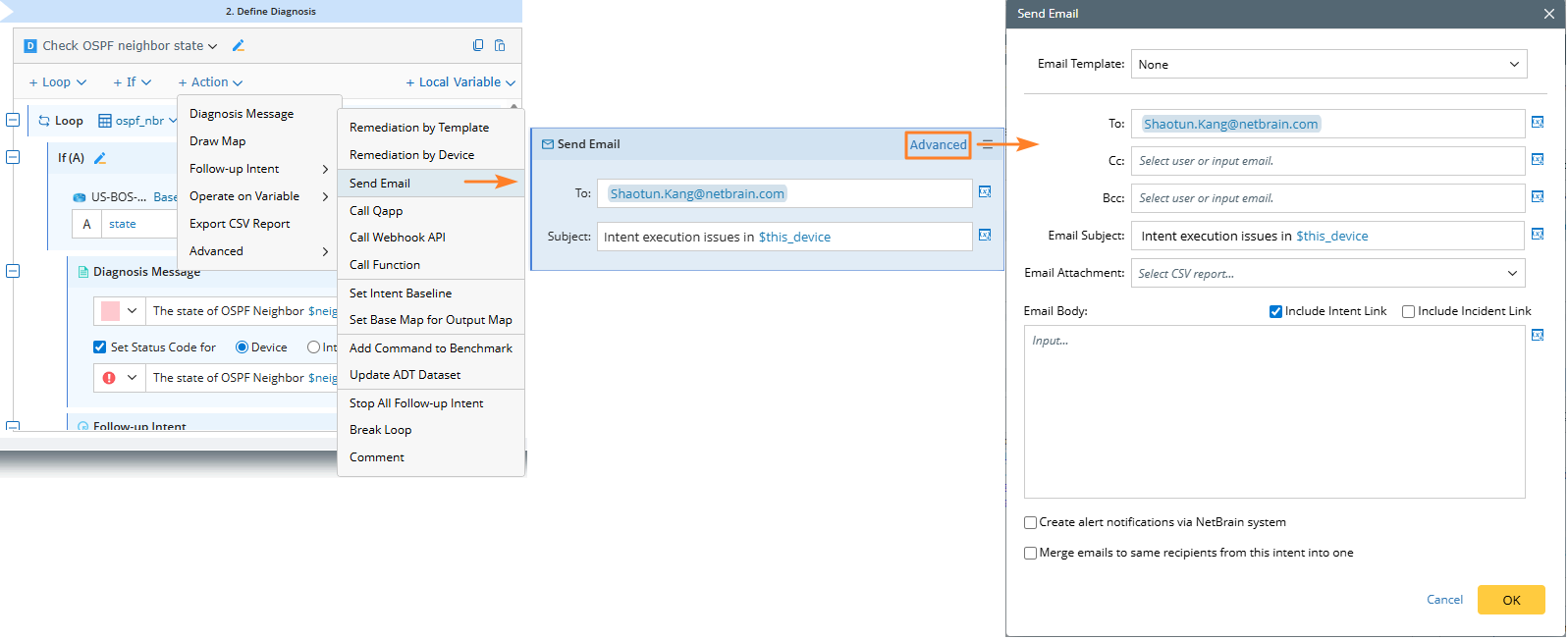This screenshot has height=640, width=1568.
Task: Expand the ospf_nbr dropdown
Action: tap(173, 121)
